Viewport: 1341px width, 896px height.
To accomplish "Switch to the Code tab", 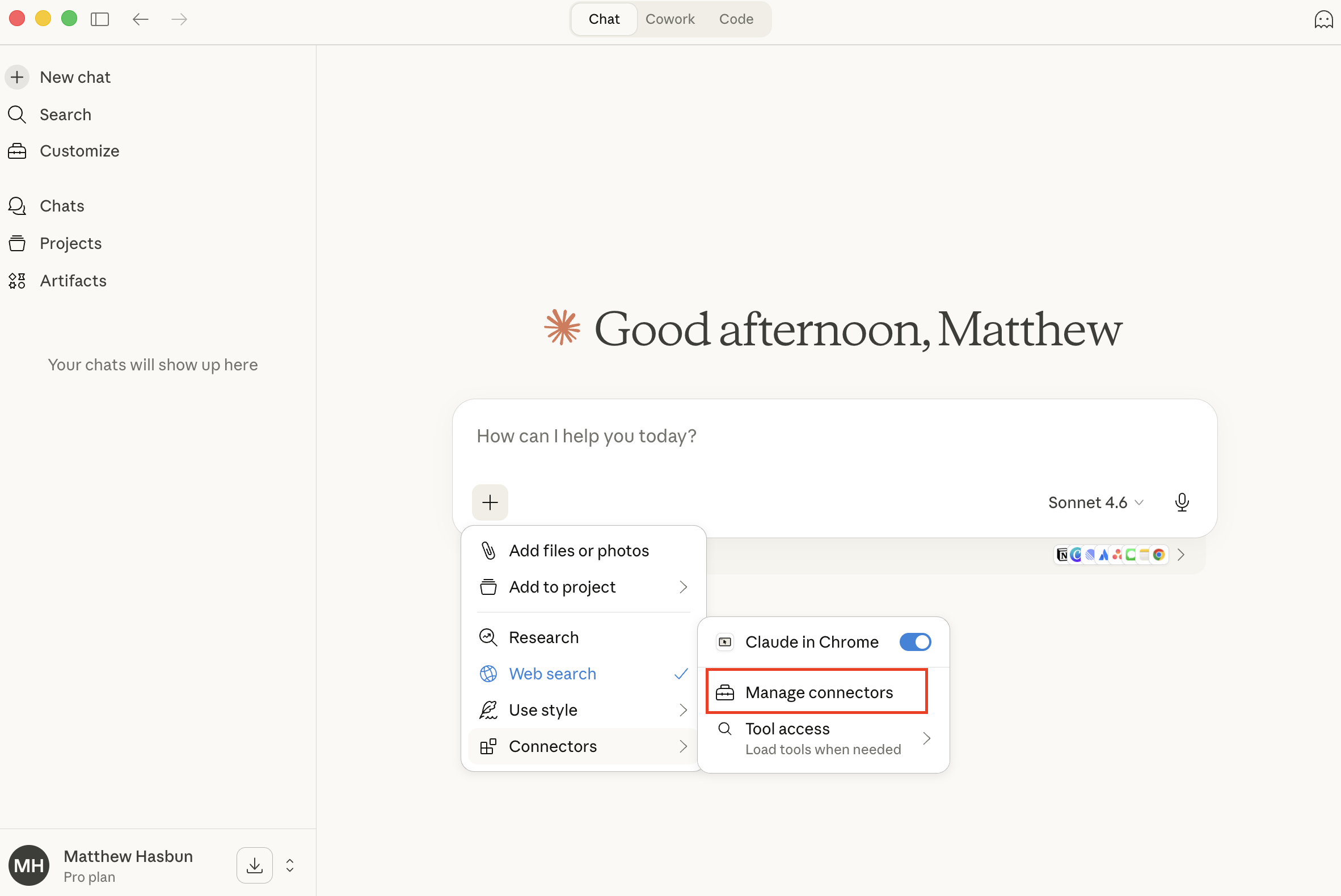I will coord(736,19).
